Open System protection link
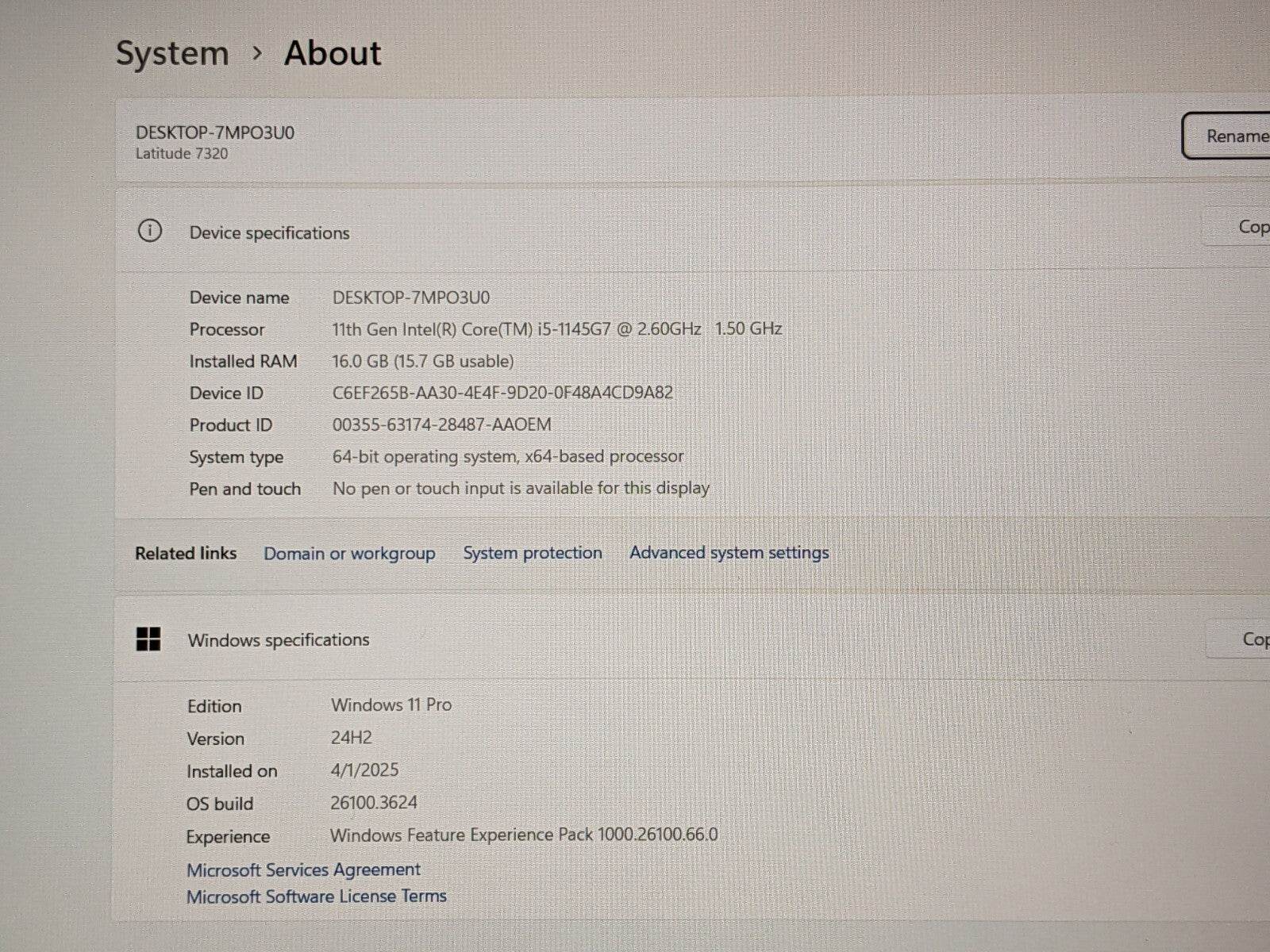 pos(533,552)
